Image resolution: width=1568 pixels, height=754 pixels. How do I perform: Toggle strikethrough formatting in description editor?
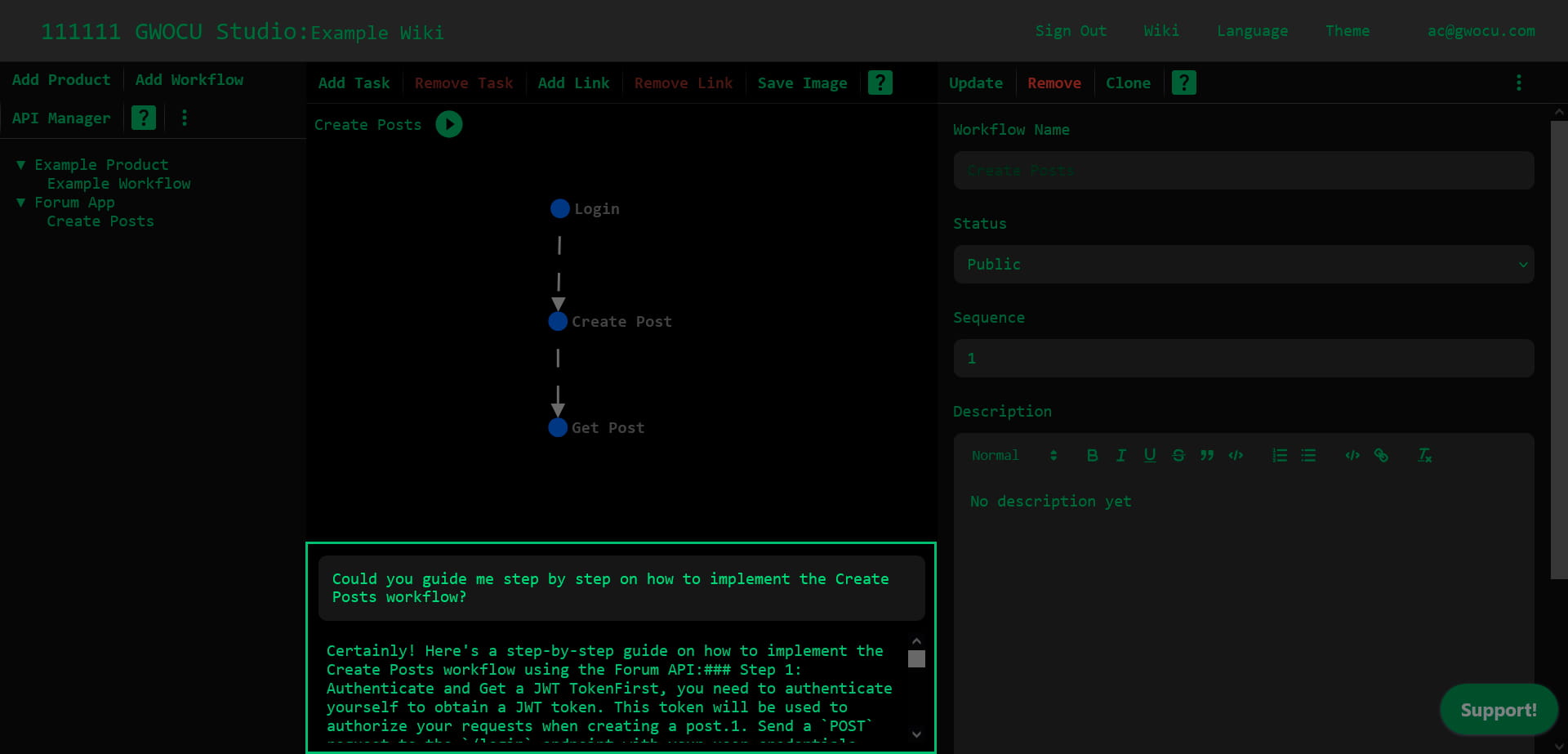(x=1178, y=455)
